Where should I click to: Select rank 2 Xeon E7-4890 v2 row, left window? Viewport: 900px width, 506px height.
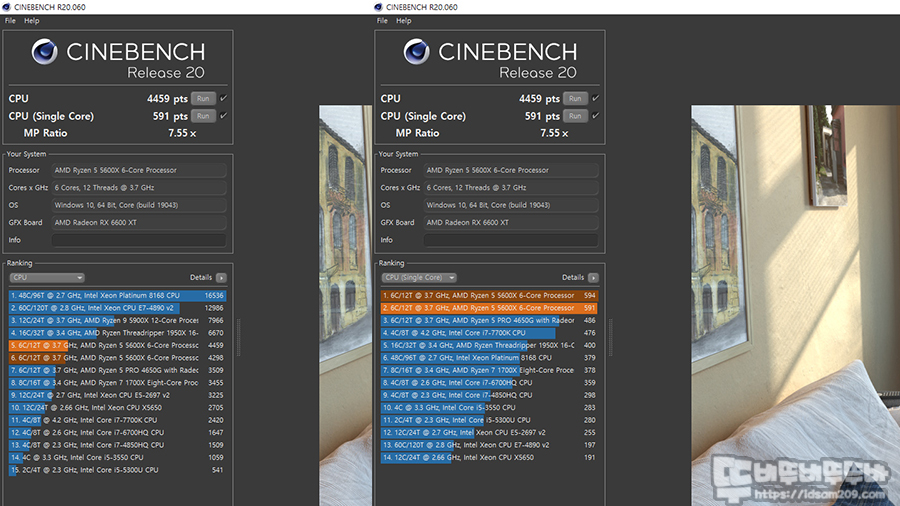117,308
